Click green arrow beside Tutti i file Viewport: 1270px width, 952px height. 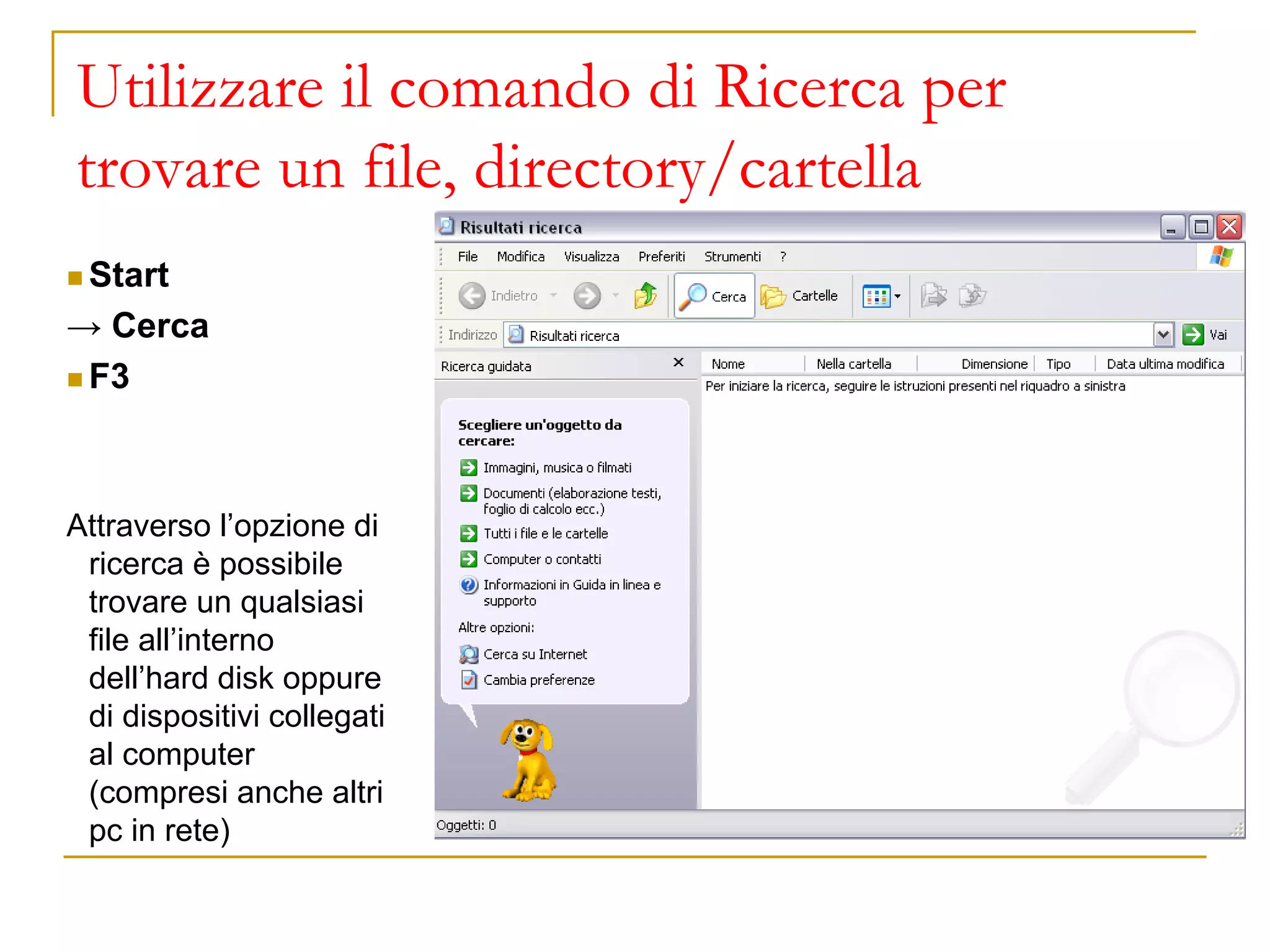pos(468,533)
